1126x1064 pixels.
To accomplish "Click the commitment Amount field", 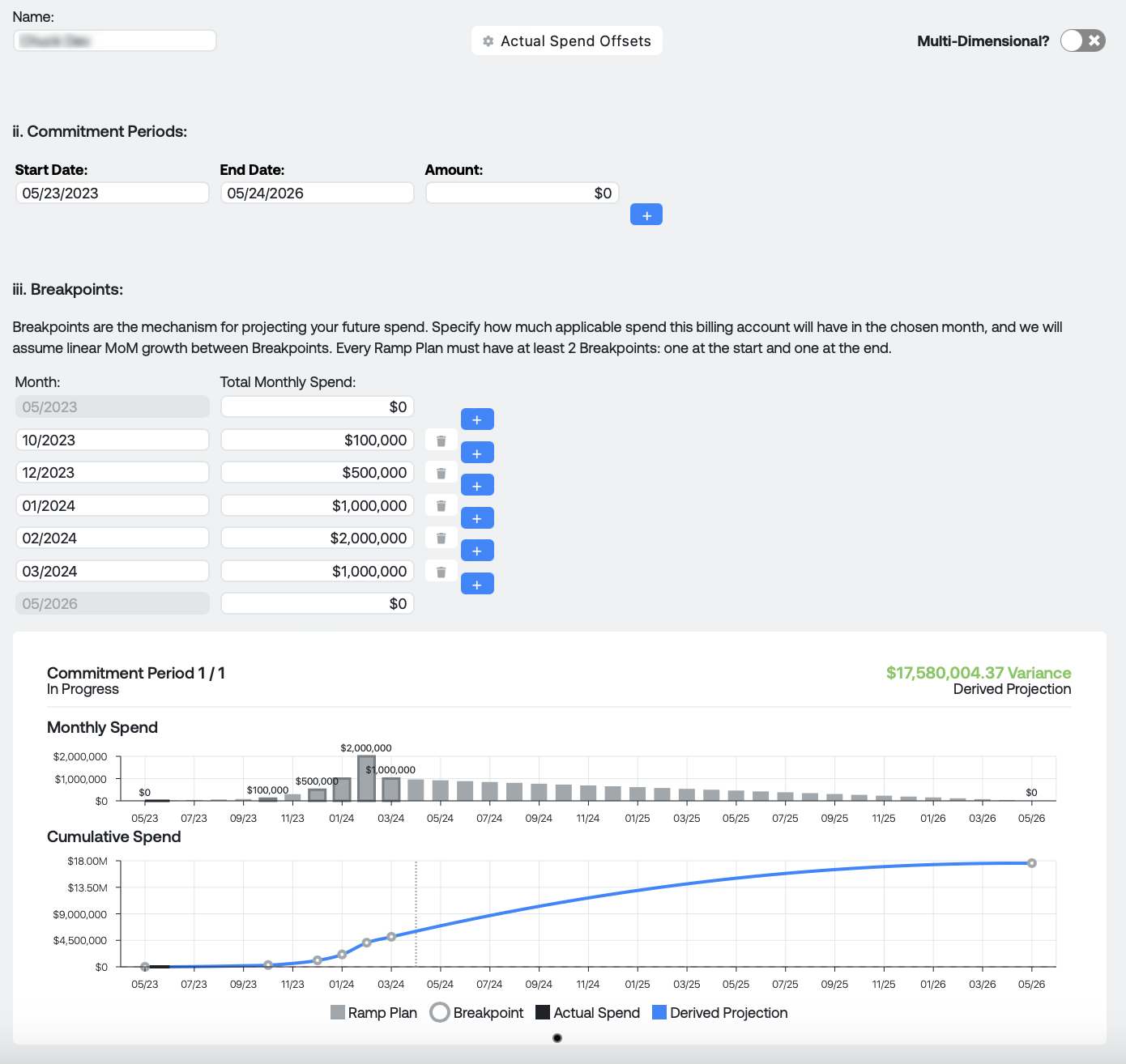I will point(522,194).
